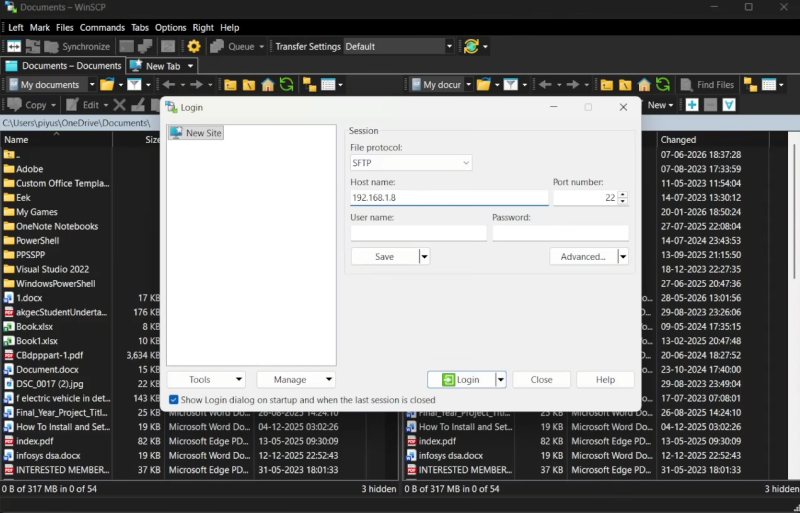
Task: Click the Invert Selection icon right of the minus
Action: 729,105
